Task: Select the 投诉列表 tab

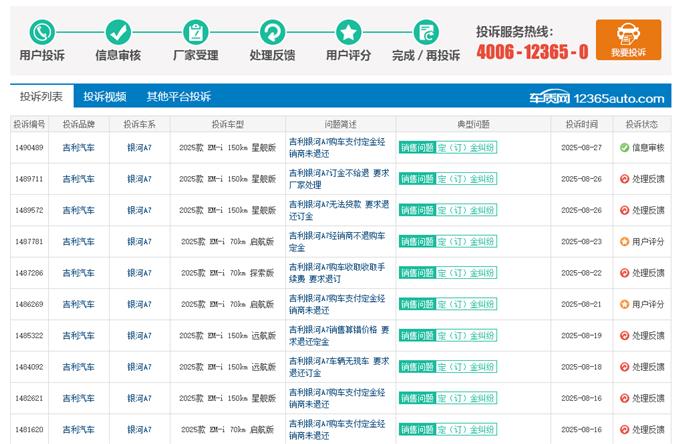Action: coord(41,97)
